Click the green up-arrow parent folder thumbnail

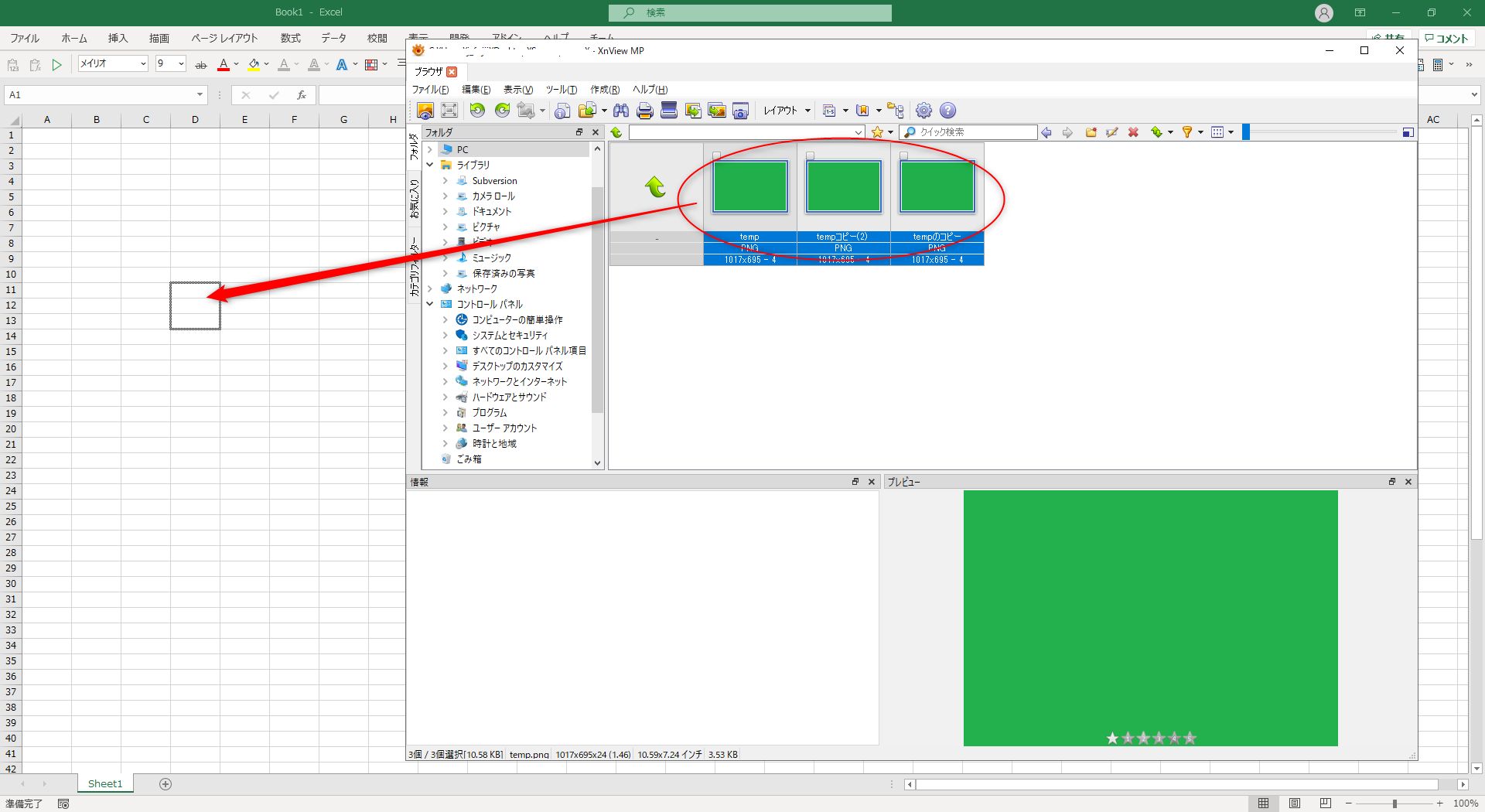655,186
